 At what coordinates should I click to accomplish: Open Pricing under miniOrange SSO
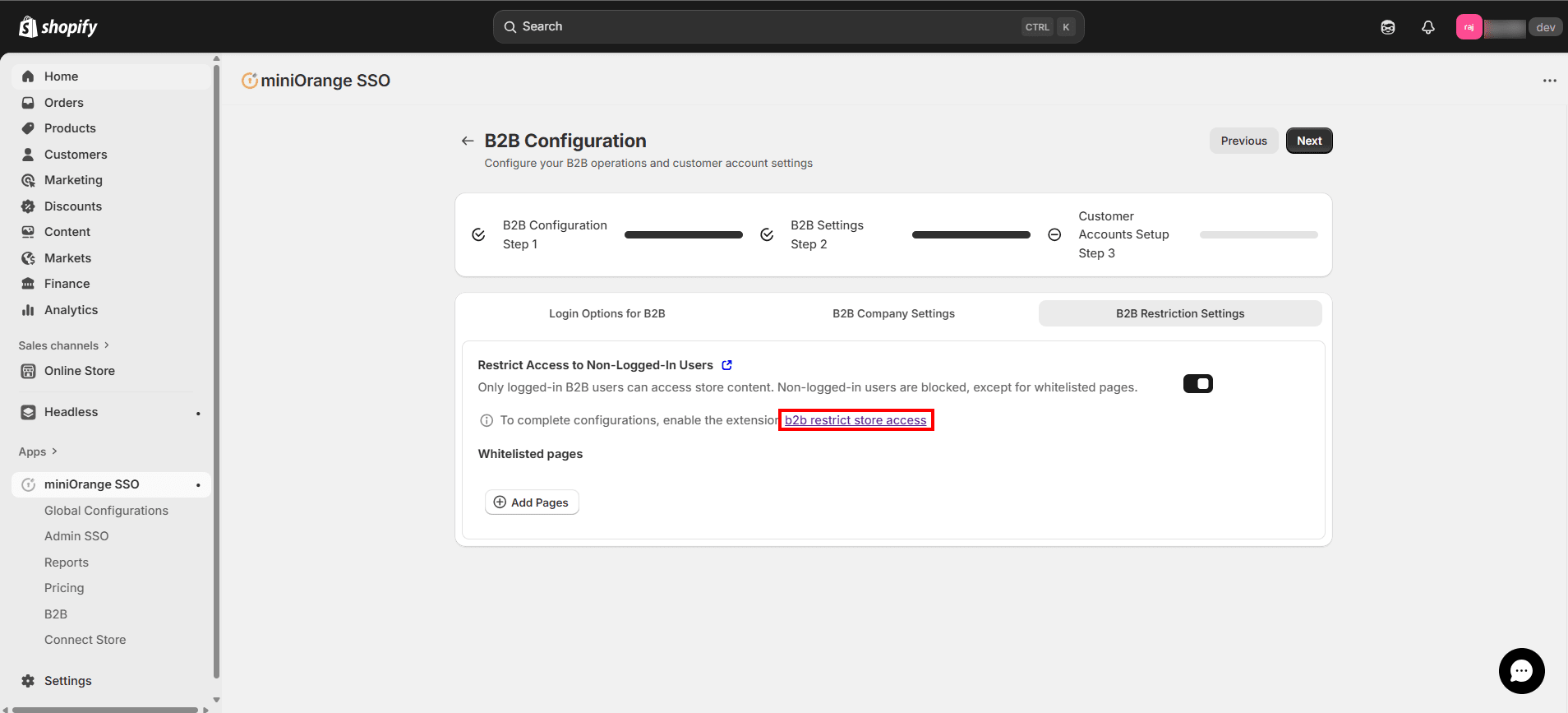(x=64, y=588)
